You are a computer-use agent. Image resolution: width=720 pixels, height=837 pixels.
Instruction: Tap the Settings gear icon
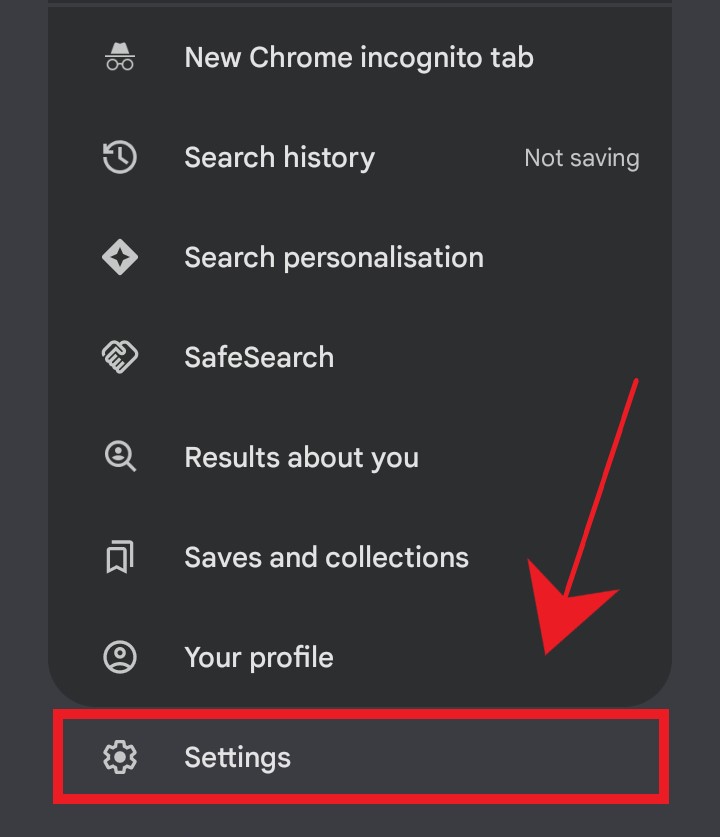pos(120,757)
